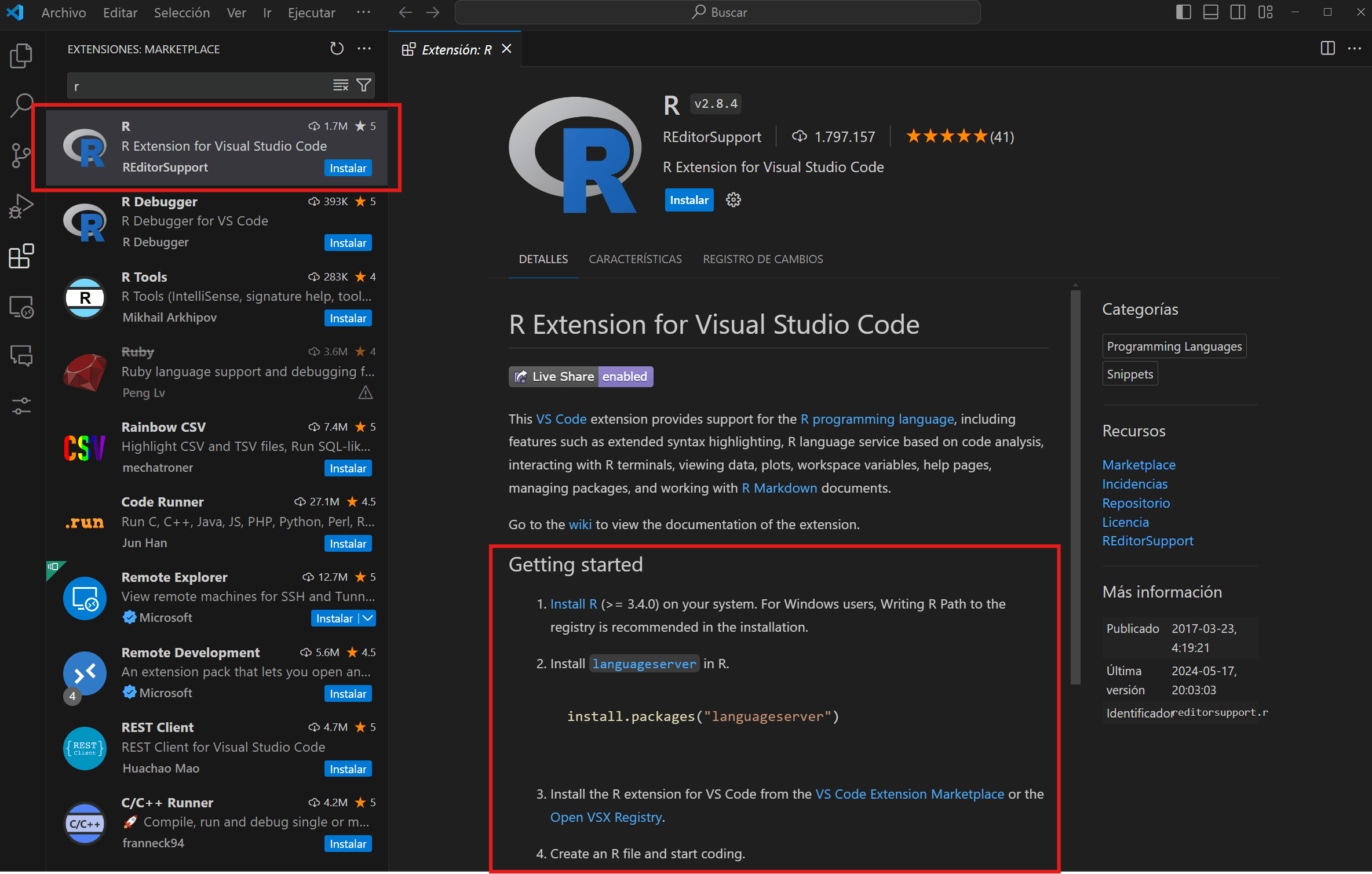1372x874 pixels.
Task: Open the VS Code logo menu
Action: 16,12
